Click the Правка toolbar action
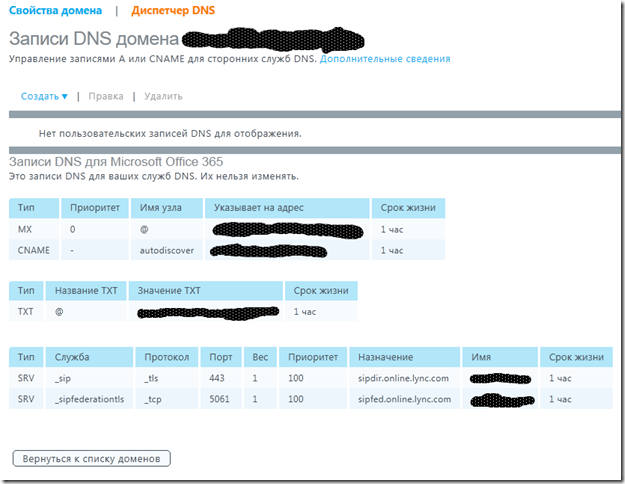This screenshot has width=625, height=484. pos(106,96)
